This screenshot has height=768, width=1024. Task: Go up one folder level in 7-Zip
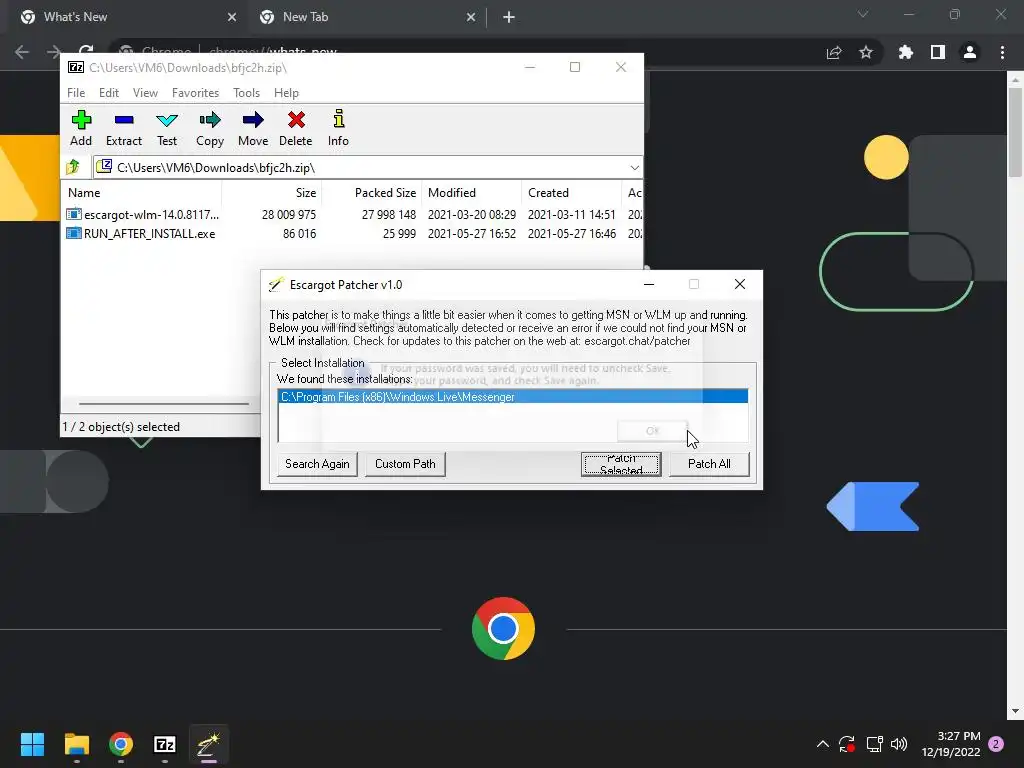click(73, 167)
